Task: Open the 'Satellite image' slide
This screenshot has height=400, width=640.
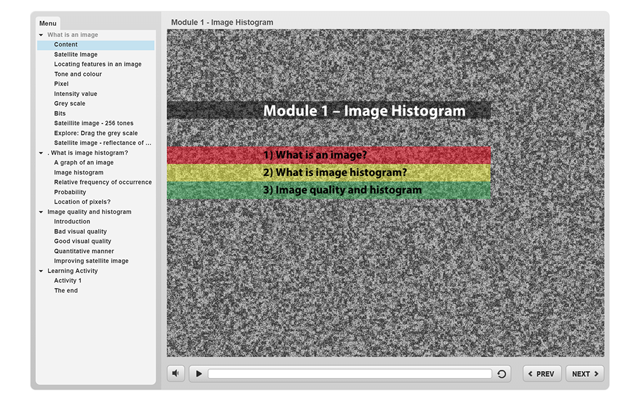Action: [76, 54]
